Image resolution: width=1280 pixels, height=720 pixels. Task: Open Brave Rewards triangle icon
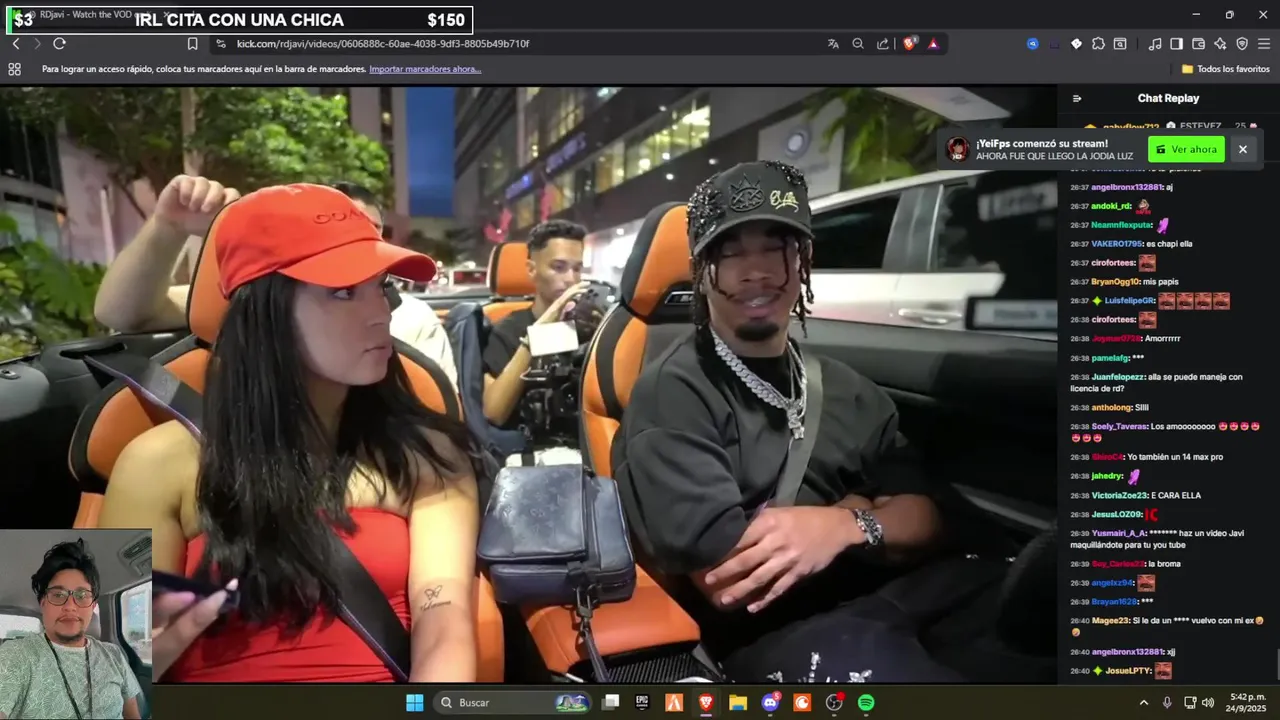click(933, 44)
